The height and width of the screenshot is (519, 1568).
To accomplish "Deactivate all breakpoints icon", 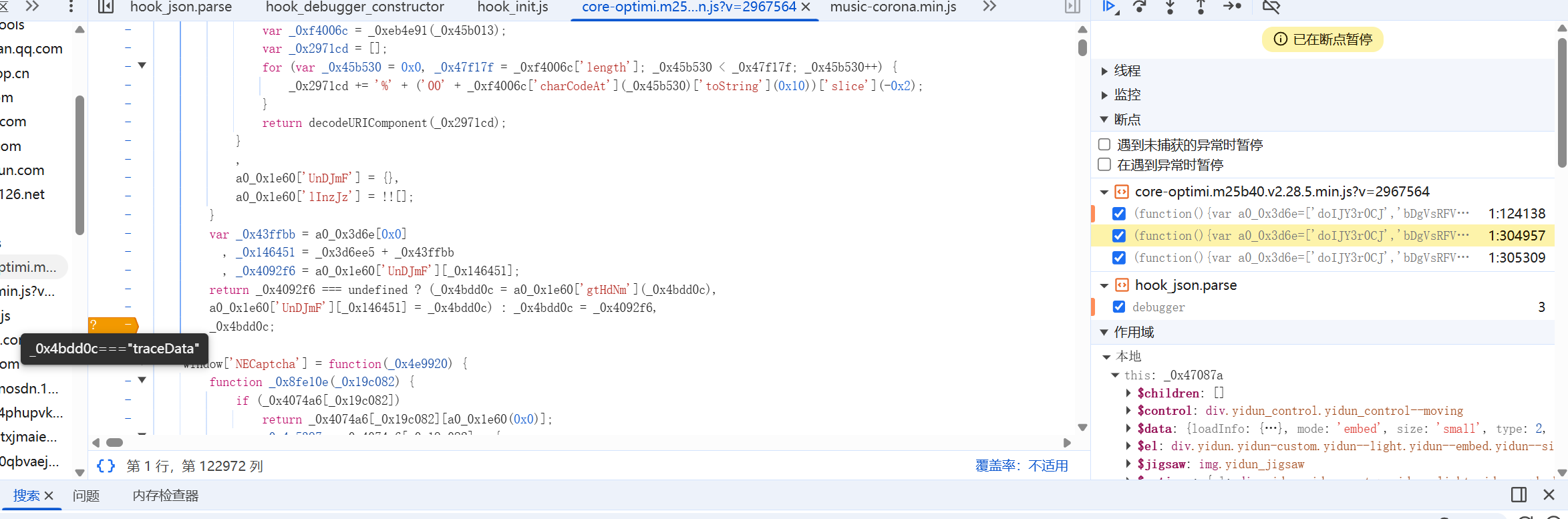I will 1271,7.
